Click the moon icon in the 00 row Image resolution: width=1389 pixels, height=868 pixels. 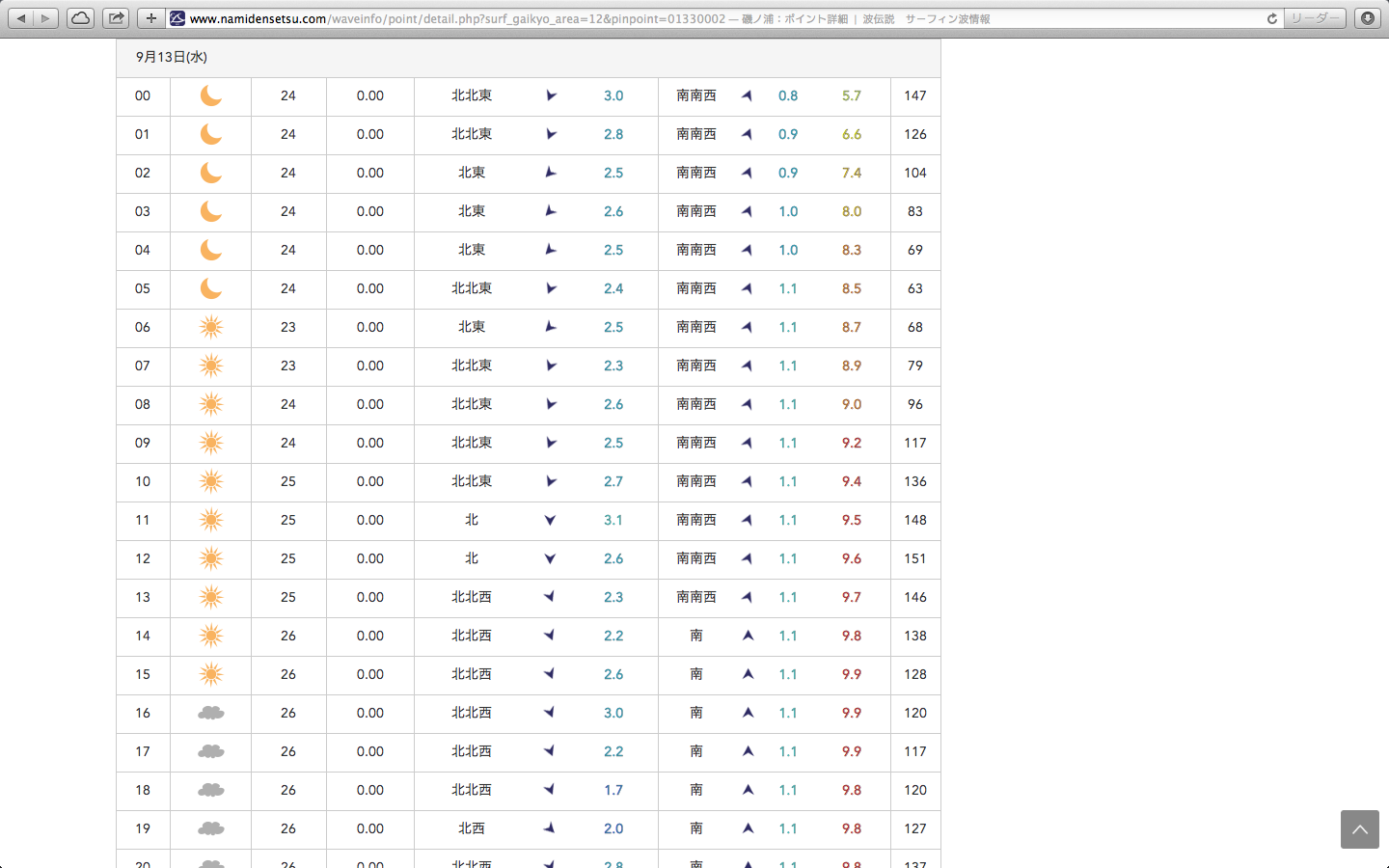click(210, 95)
